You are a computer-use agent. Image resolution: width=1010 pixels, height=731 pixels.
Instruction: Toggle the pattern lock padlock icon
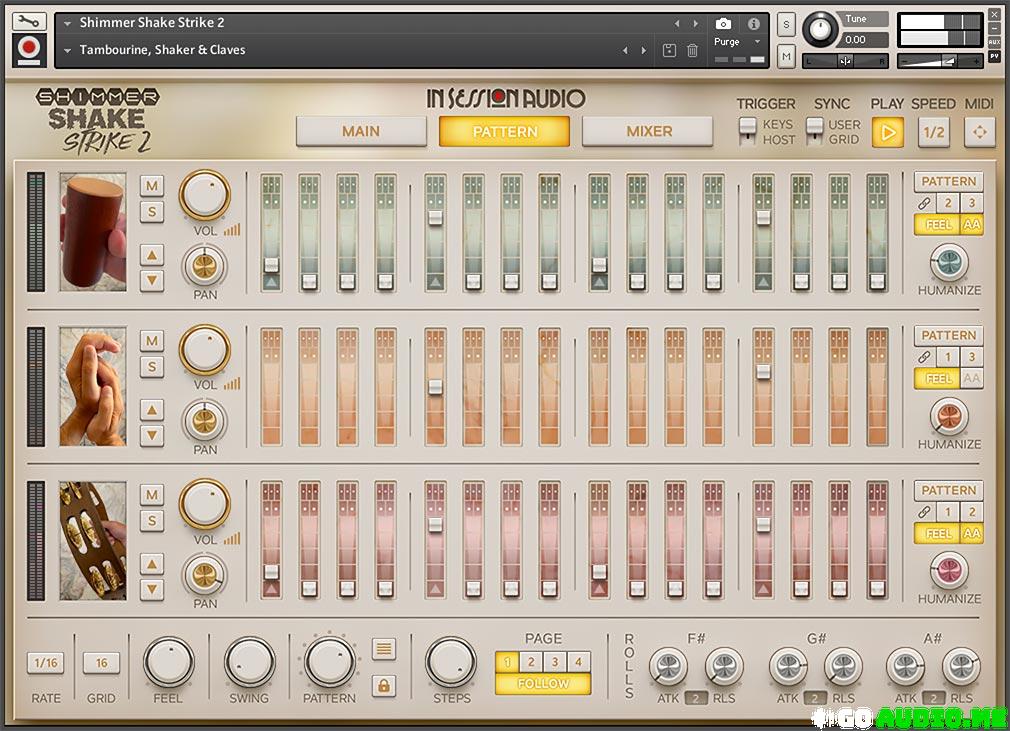click(384, 686)
